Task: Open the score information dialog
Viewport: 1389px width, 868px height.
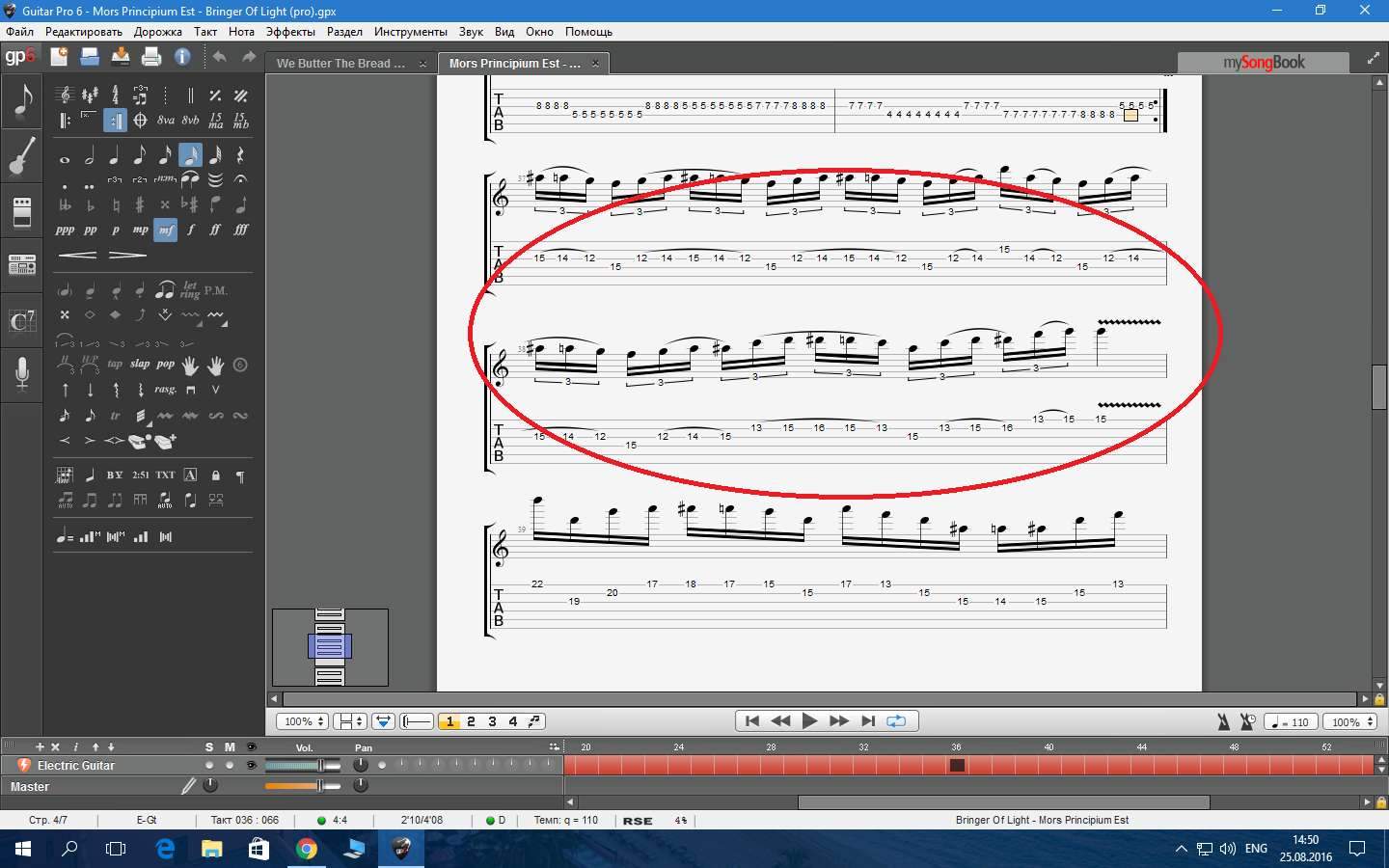Action: 182,57
